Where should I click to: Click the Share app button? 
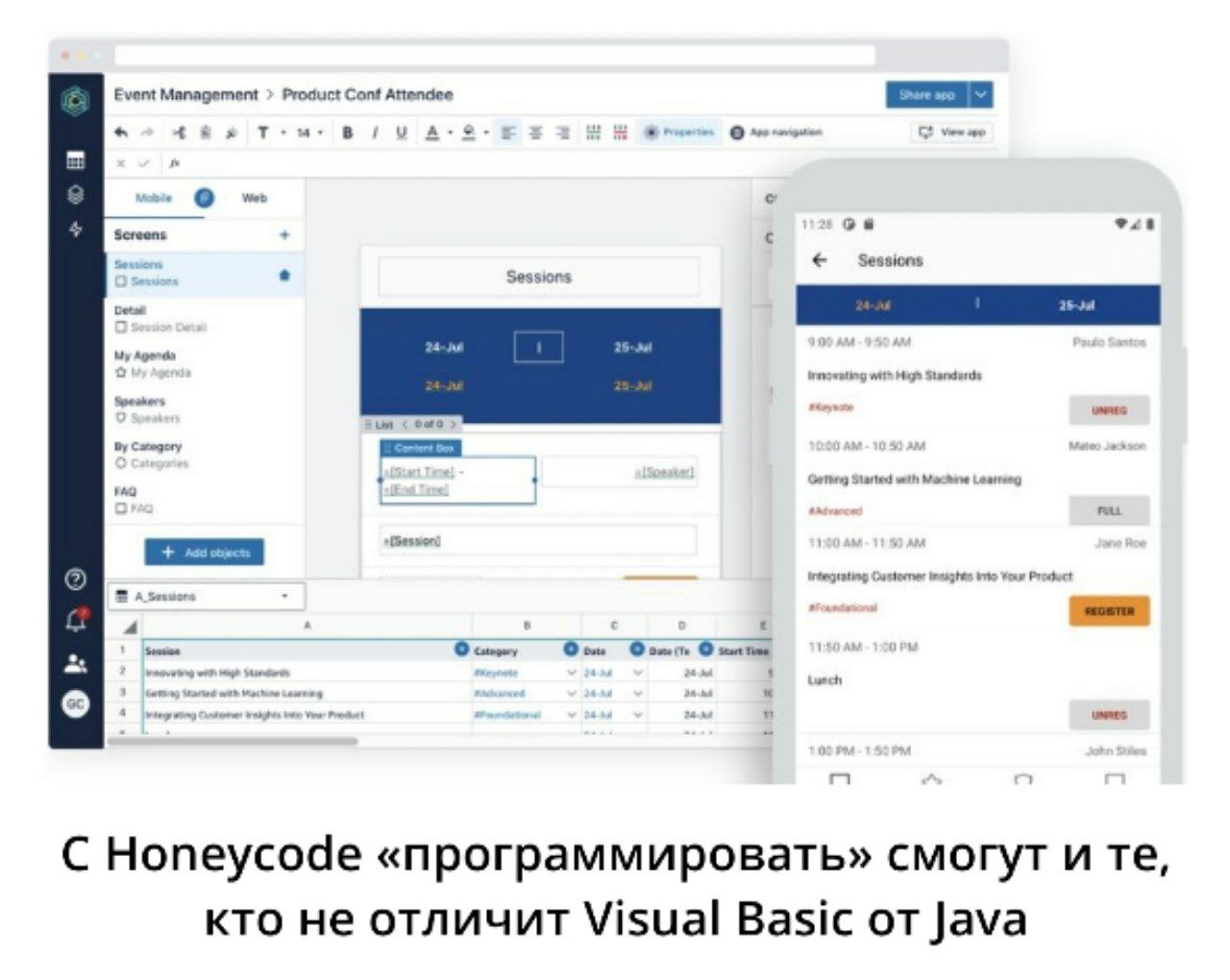(927, 94)
